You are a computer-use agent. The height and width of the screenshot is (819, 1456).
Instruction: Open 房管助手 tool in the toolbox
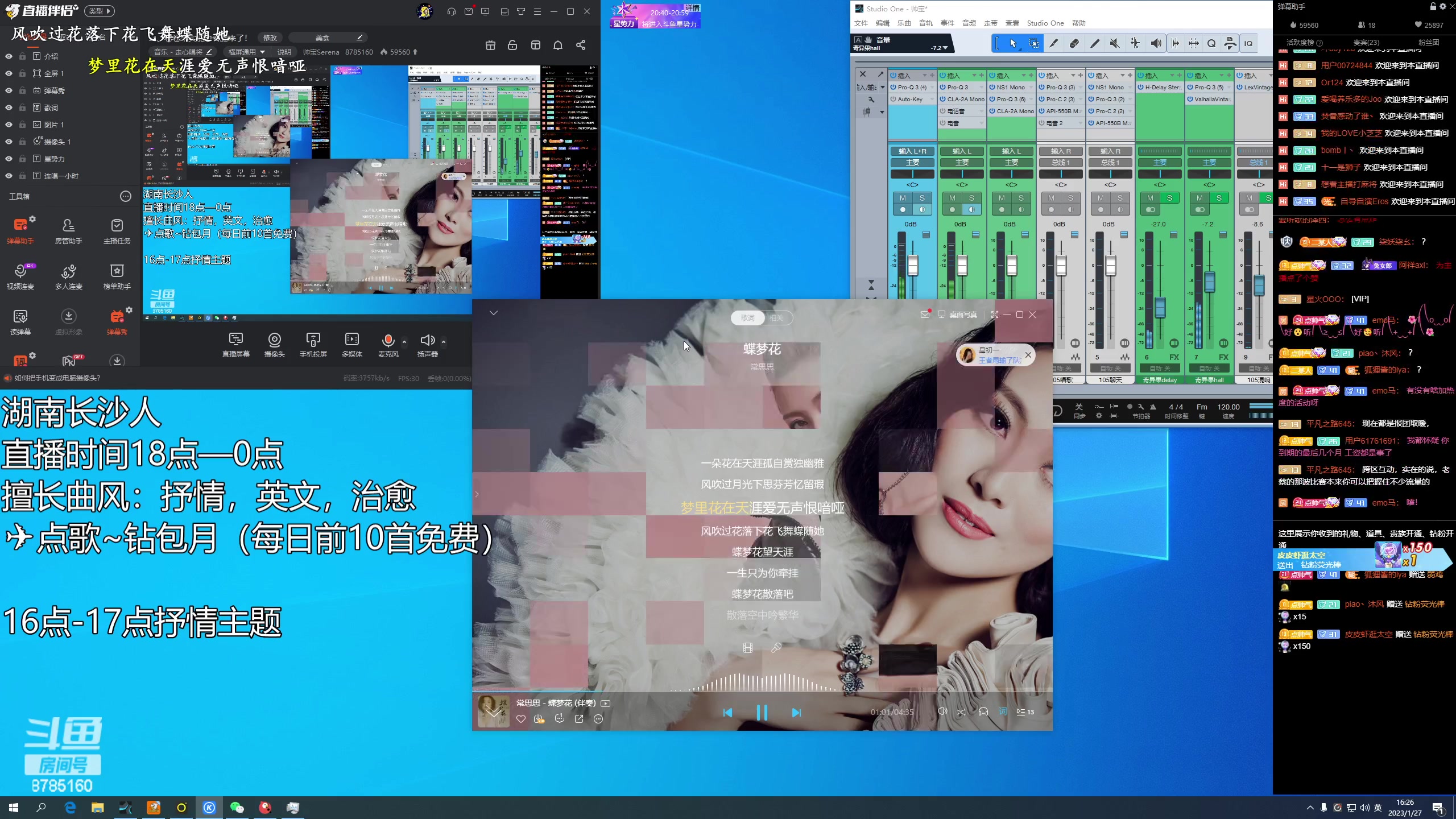(68, 230)
